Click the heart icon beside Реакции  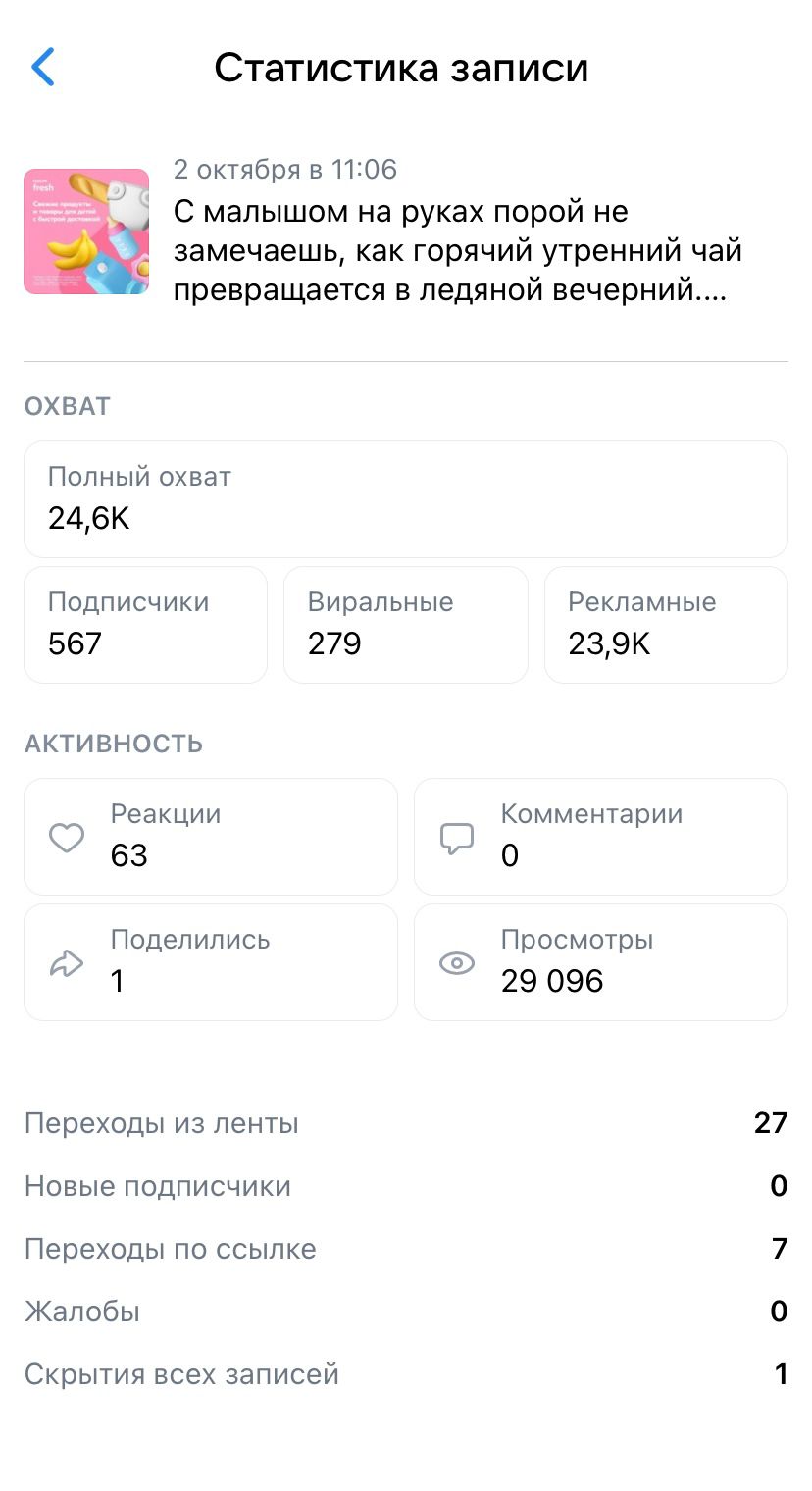pos(67,838)
